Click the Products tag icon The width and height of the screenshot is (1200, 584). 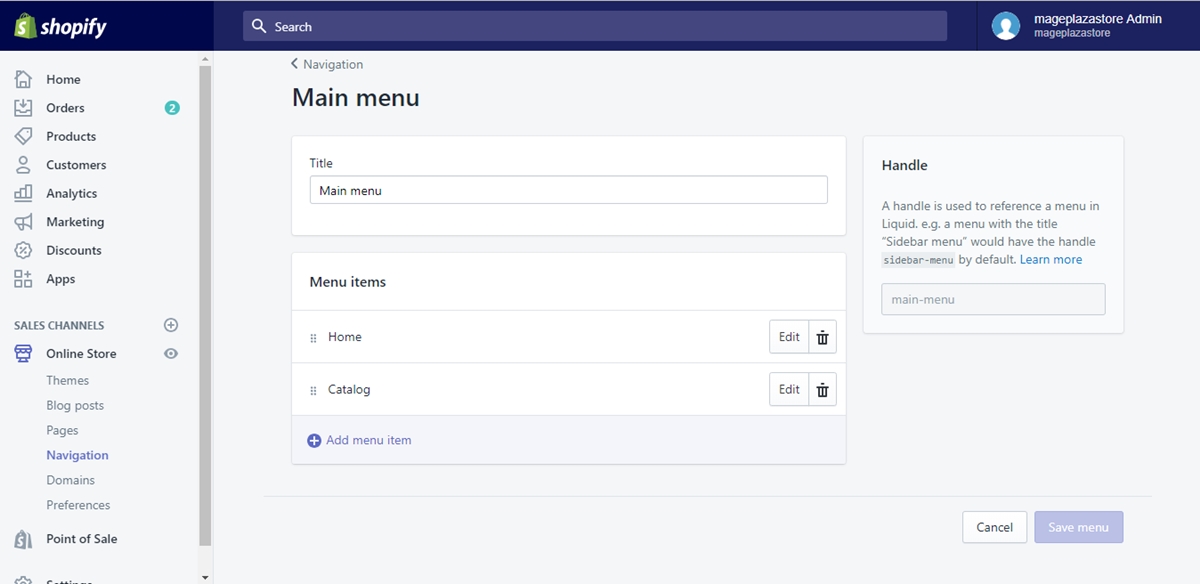point(23,136)
